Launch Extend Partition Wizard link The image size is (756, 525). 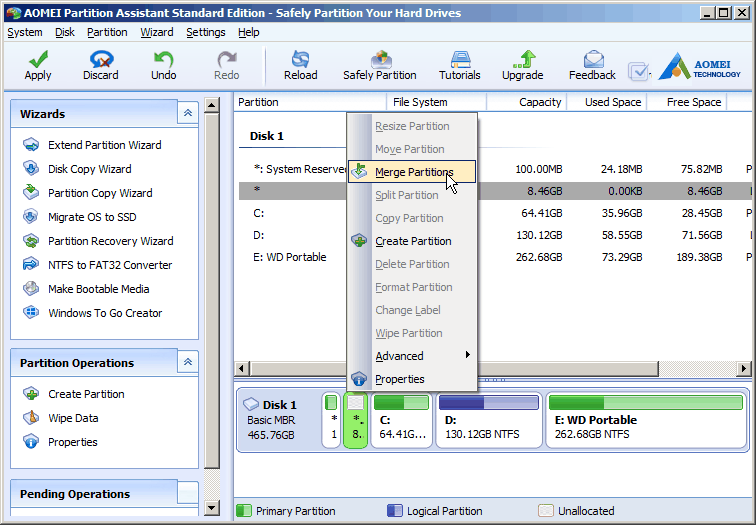click(105, 145)
